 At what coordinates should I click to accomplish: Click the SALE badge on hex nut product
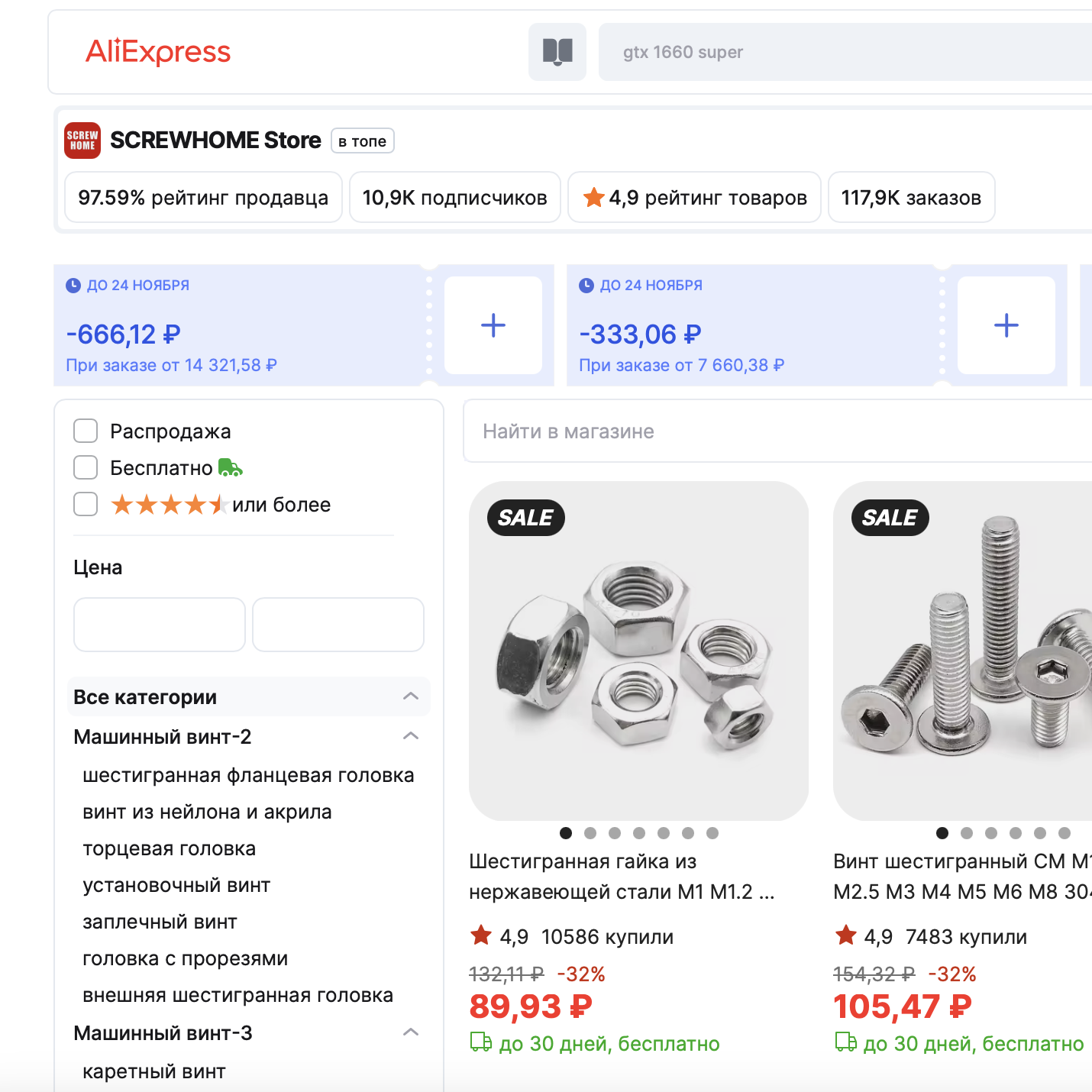tap(525, 518)
